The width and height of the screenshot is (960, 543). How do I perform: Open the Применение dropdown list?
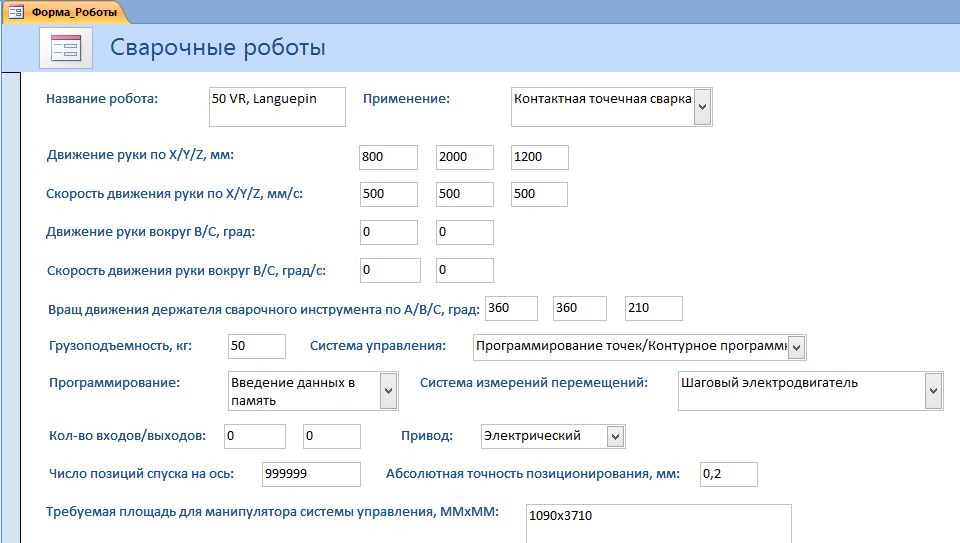tap(702, 107)
